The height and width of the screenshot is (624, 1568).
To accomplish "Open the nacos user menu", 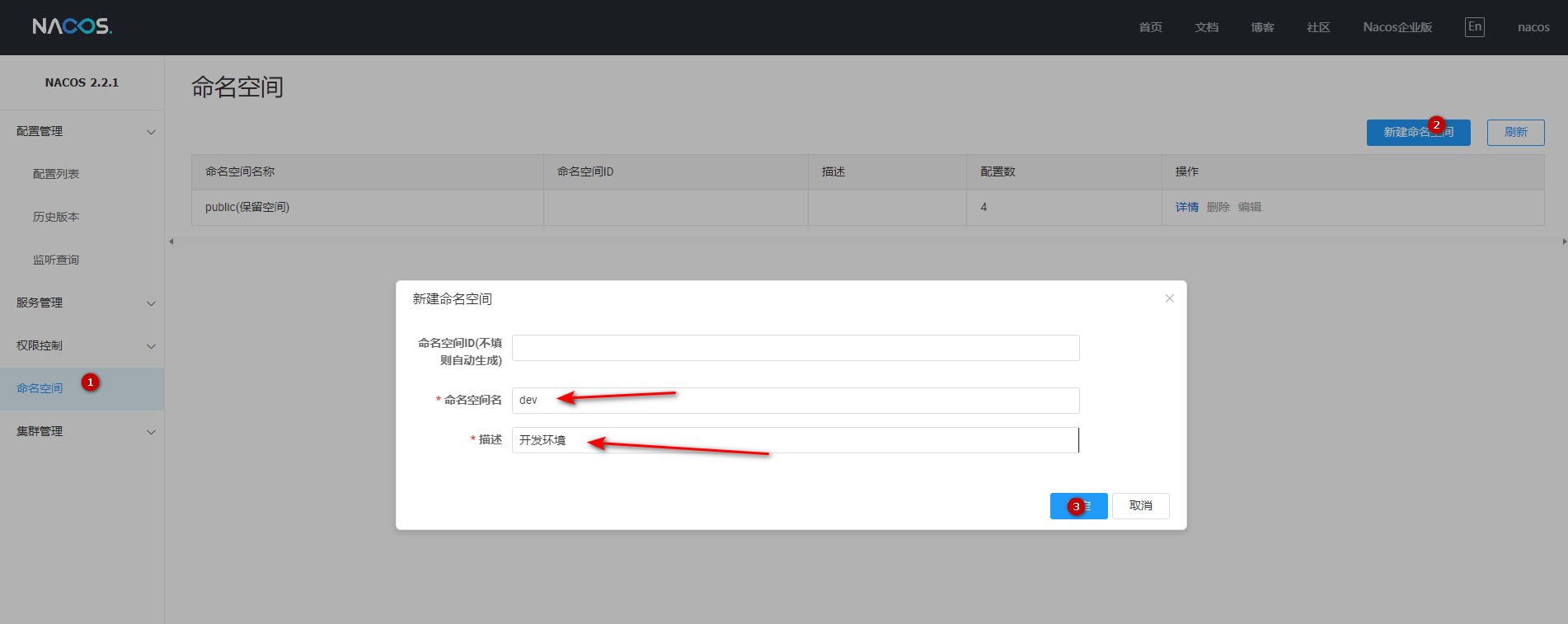I will pos(1533,27).
